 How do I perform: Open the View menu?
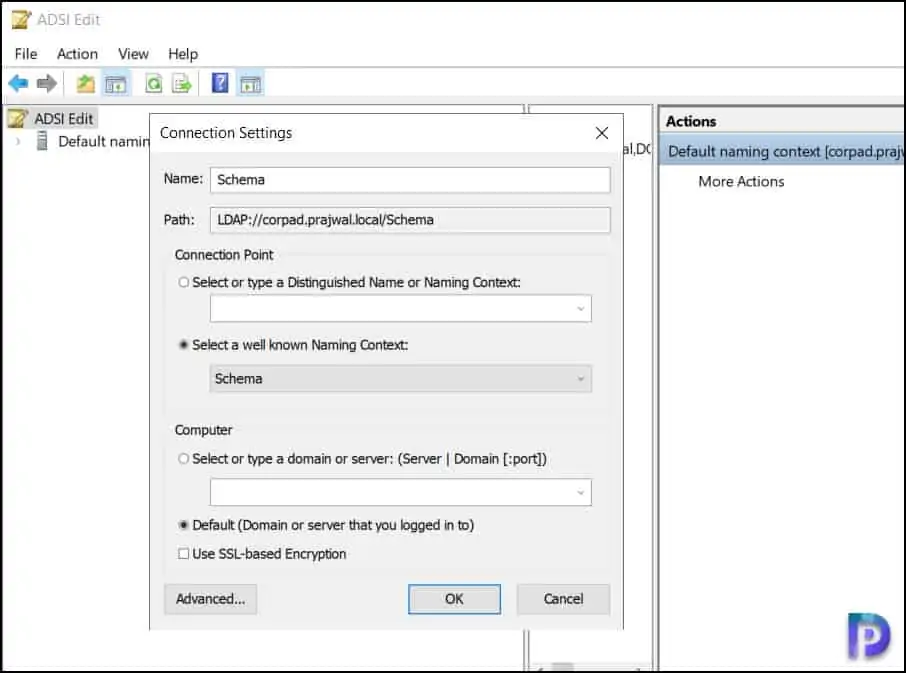[x=133, y=54]
